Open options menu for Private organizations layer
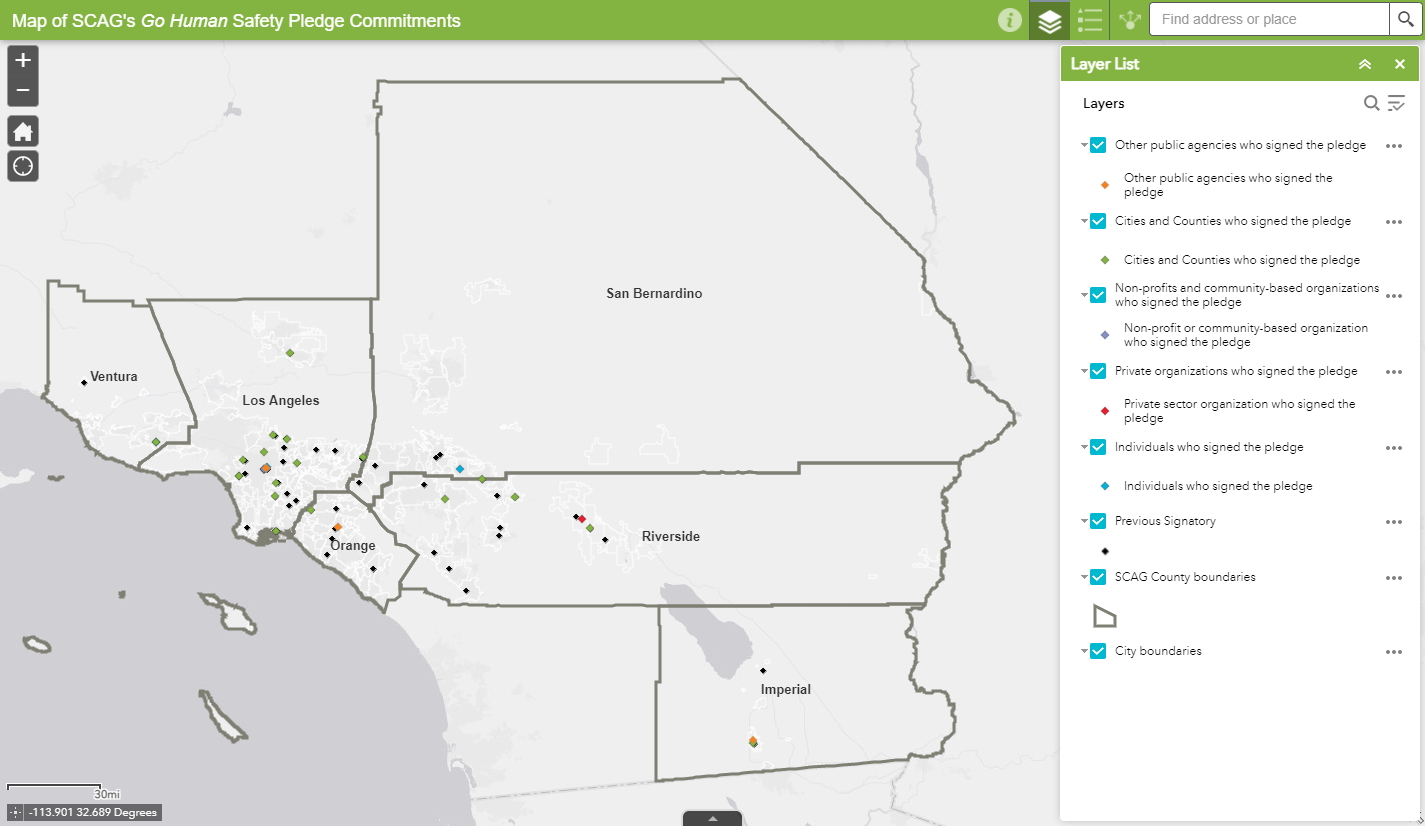 pos(1393,372)
